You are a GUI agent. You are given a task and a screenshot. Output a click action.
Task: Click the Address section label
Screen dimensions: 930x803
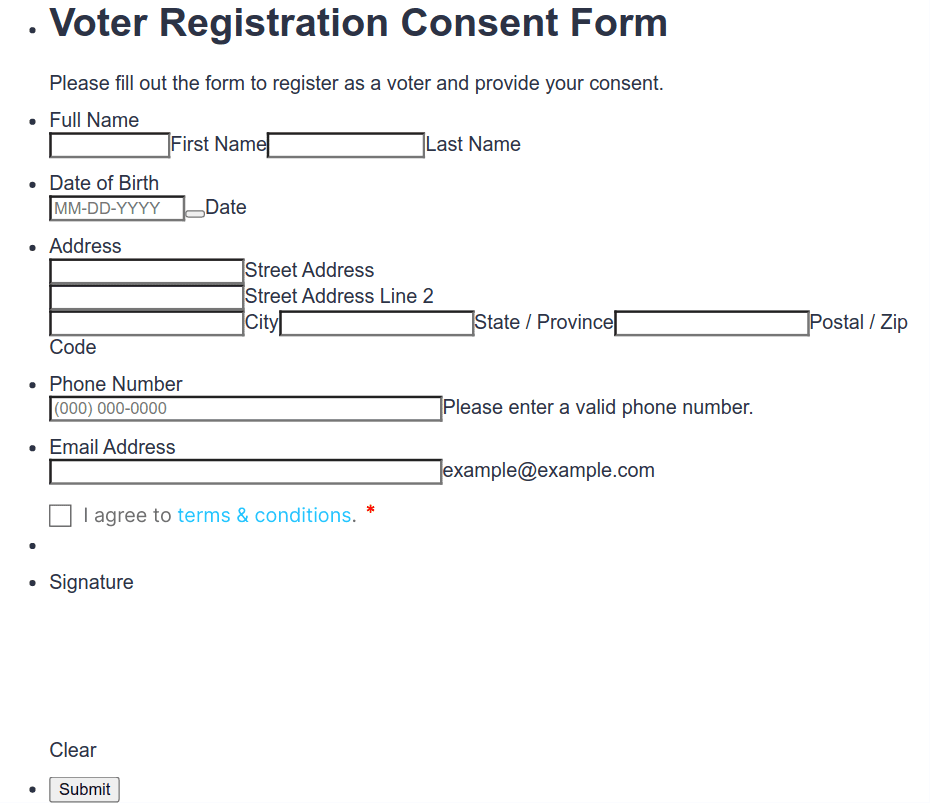coord(85,246)
